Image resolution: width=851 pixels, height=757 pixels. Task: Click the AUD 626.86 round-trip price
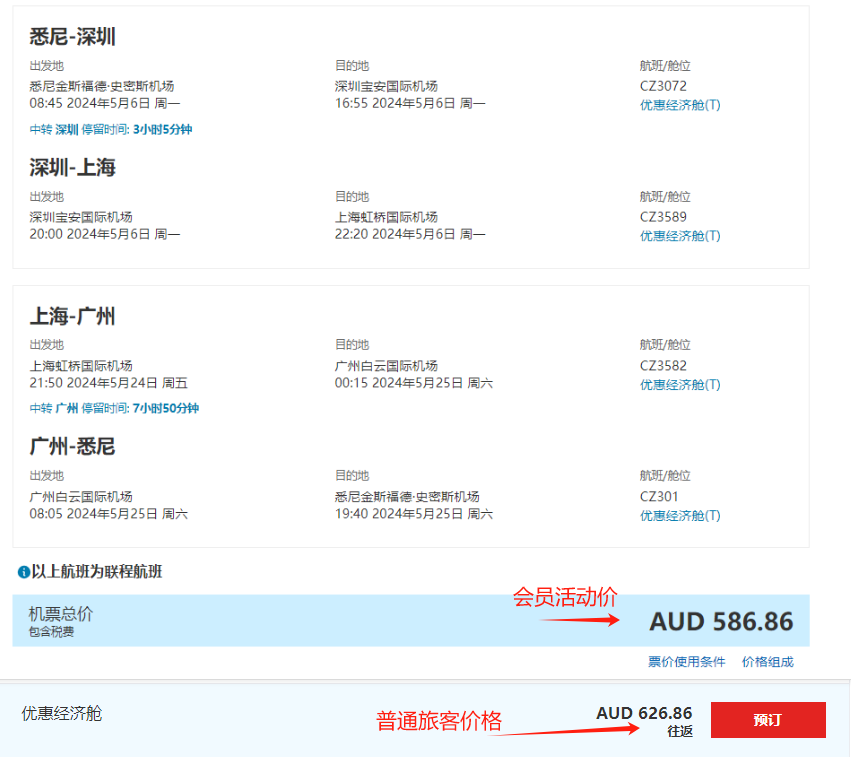pyautogui.click(x=643, y=713)
